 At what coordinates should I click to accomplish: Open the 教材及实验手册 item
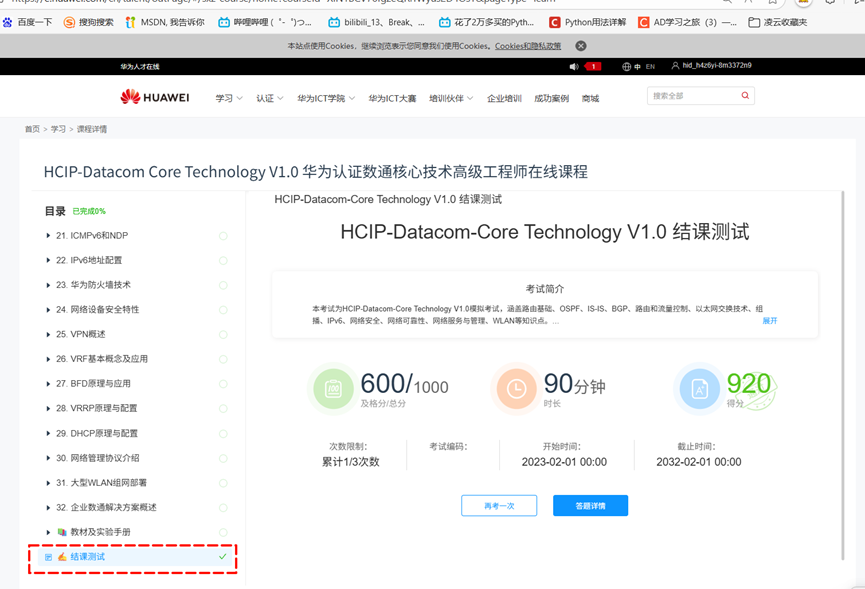pos(94,532)
